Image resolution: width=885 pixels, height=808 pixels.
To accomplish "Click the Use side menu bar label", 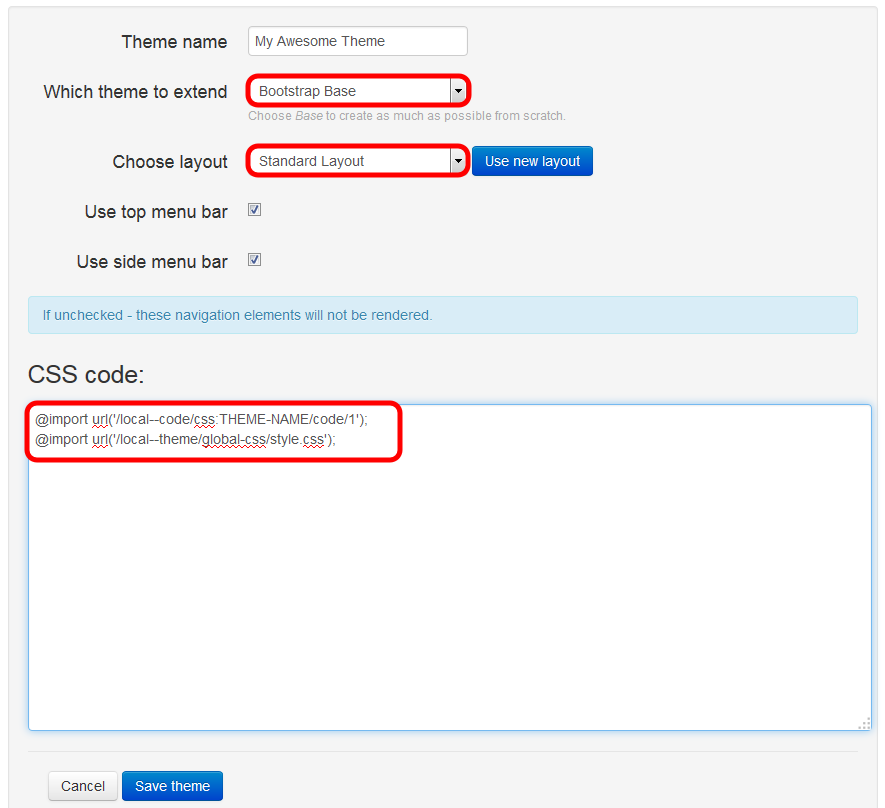I will coord(152,262).
